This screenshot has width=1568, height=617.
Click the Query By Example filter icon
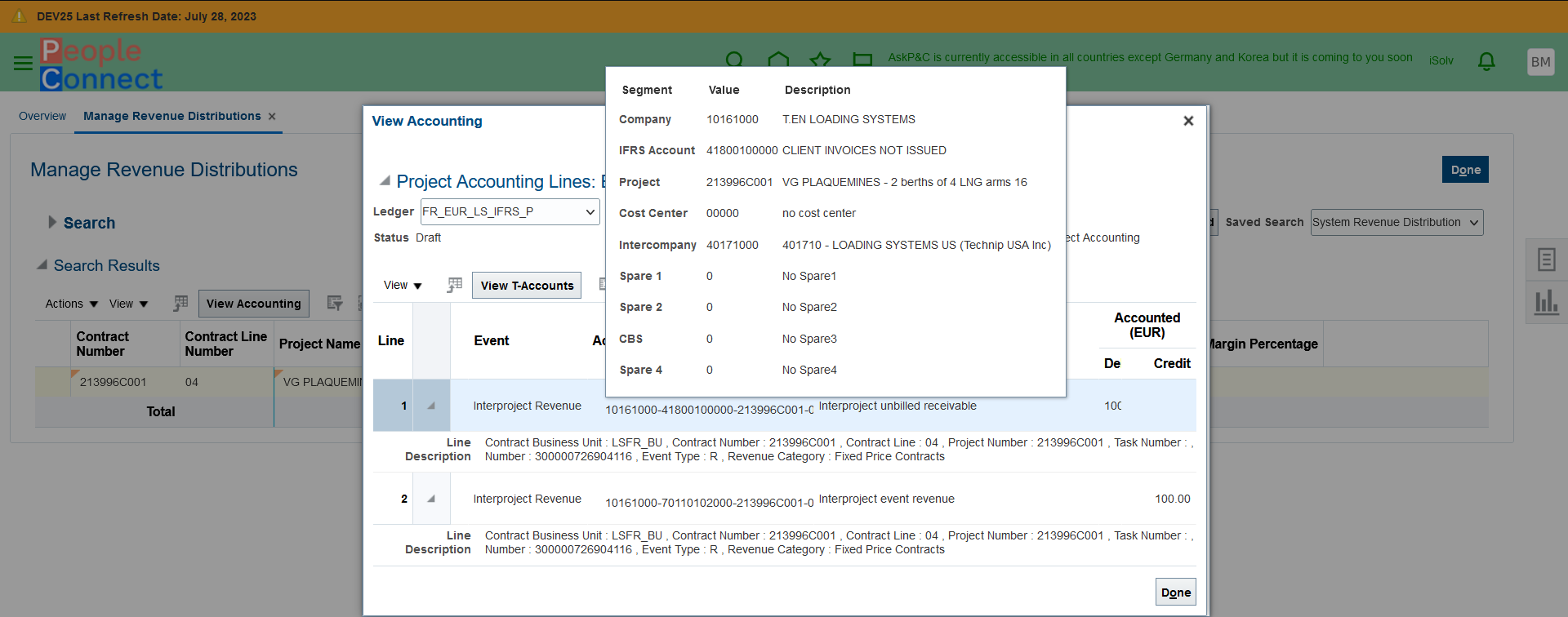pyautogui.click(x=335, y=304)
